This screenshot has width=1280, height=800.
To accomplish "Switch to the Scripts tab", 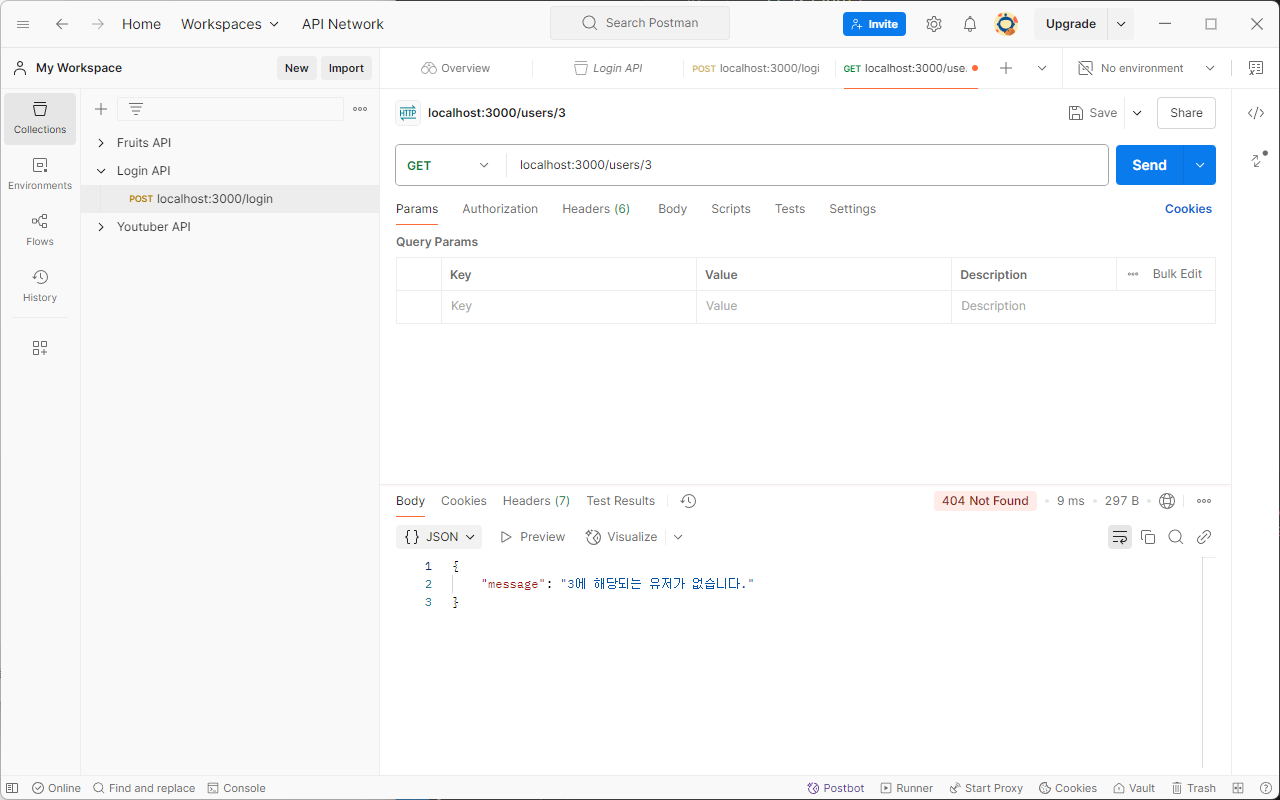I will 731,209.
